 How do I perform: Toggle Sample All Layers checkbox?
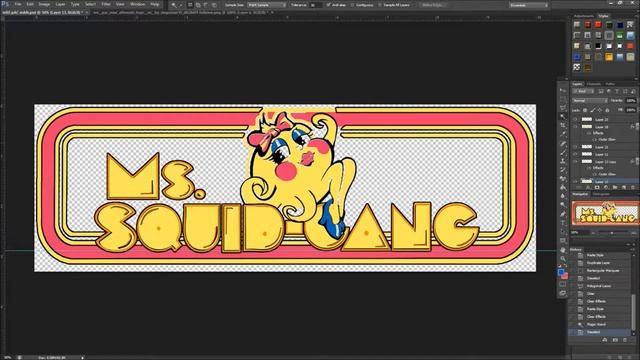tap(380, 5)
